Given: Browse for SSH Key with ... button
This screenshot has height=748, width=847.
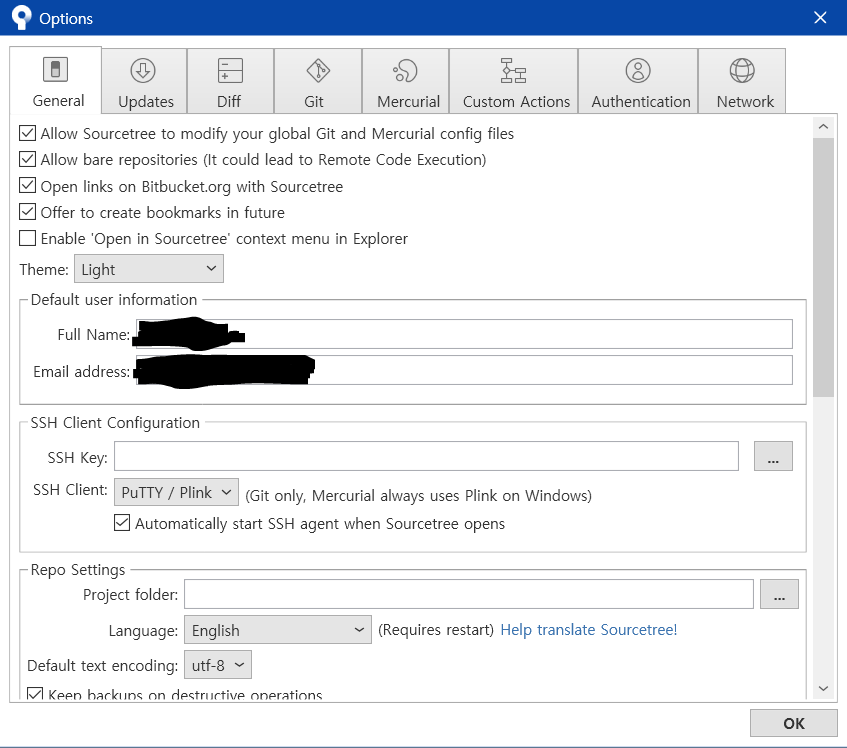Looking at the screenshot, I should tap(773, 456).
